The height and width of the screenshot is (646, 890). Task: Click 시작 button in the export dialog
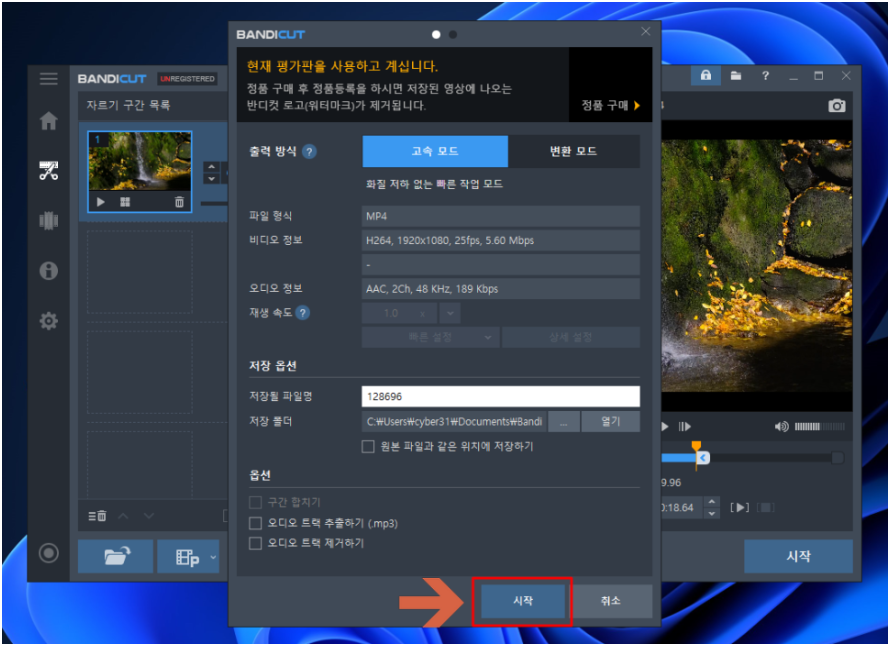pos(523,601)
